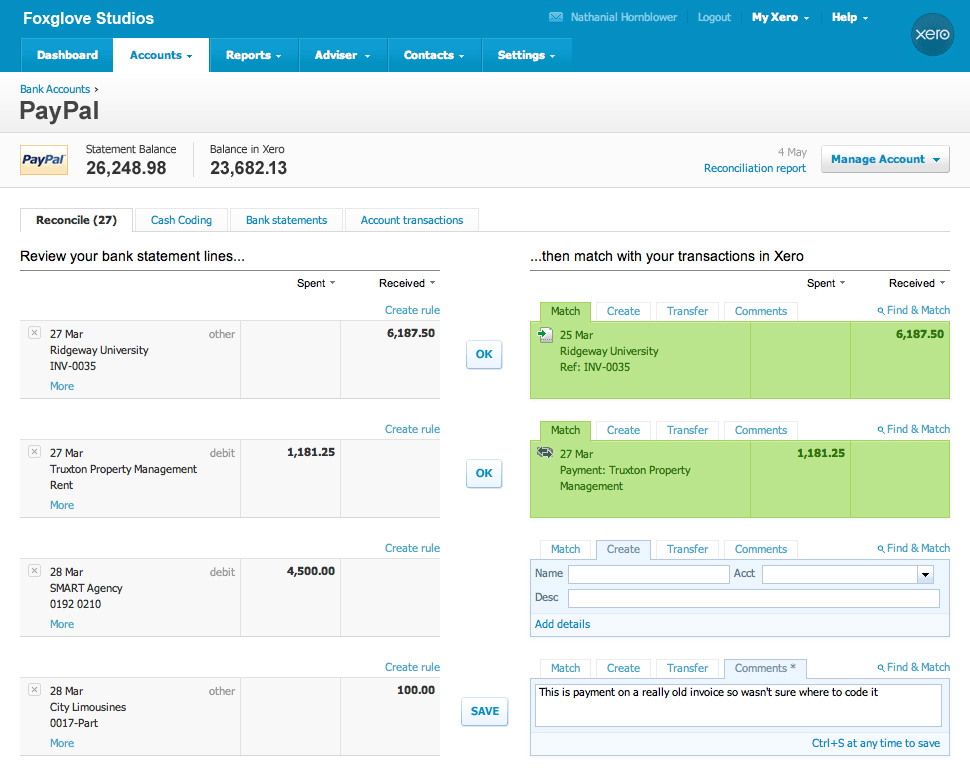Image resolution: width=970 pixels, height=772 pixels.
Task: Select Transfer tab for Truxton Property line
Action: tap(687, 430)
